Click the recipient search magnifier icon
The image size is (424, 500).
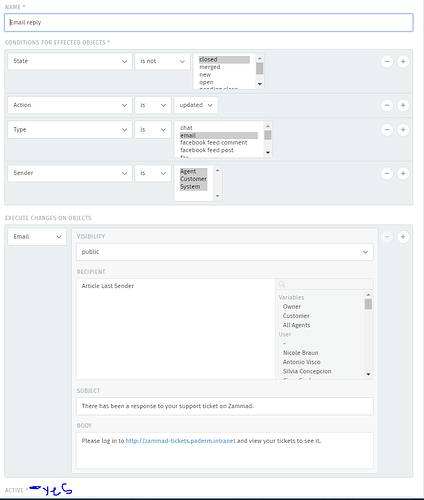282,284
